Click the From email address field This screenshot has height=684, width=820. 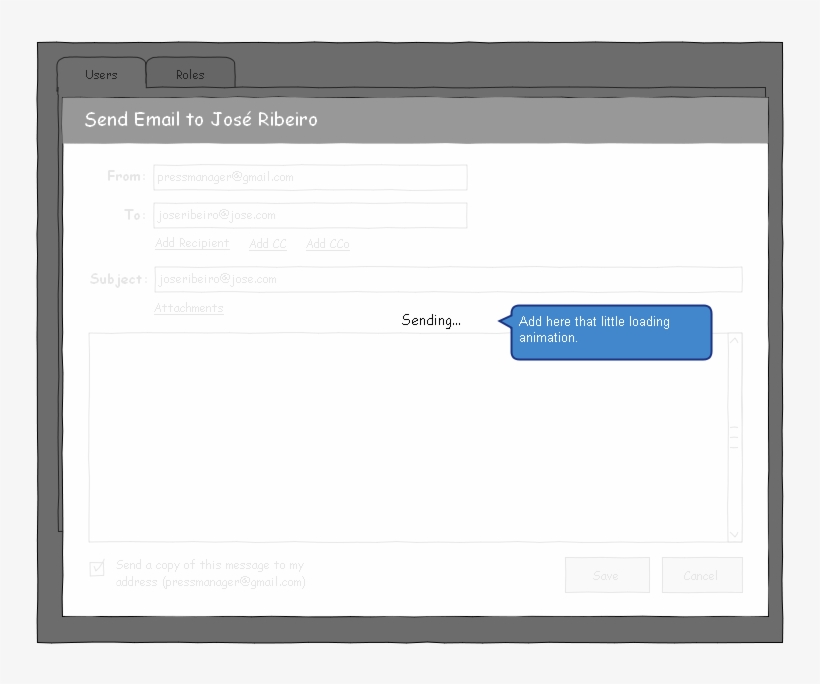coord(310,177)
